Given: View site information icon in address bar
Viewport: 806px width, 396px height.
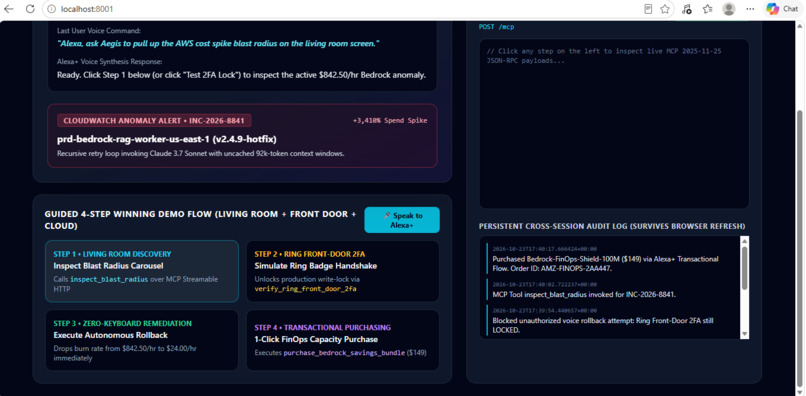Looking at the screenshot, I should click(x=51, y=9).
